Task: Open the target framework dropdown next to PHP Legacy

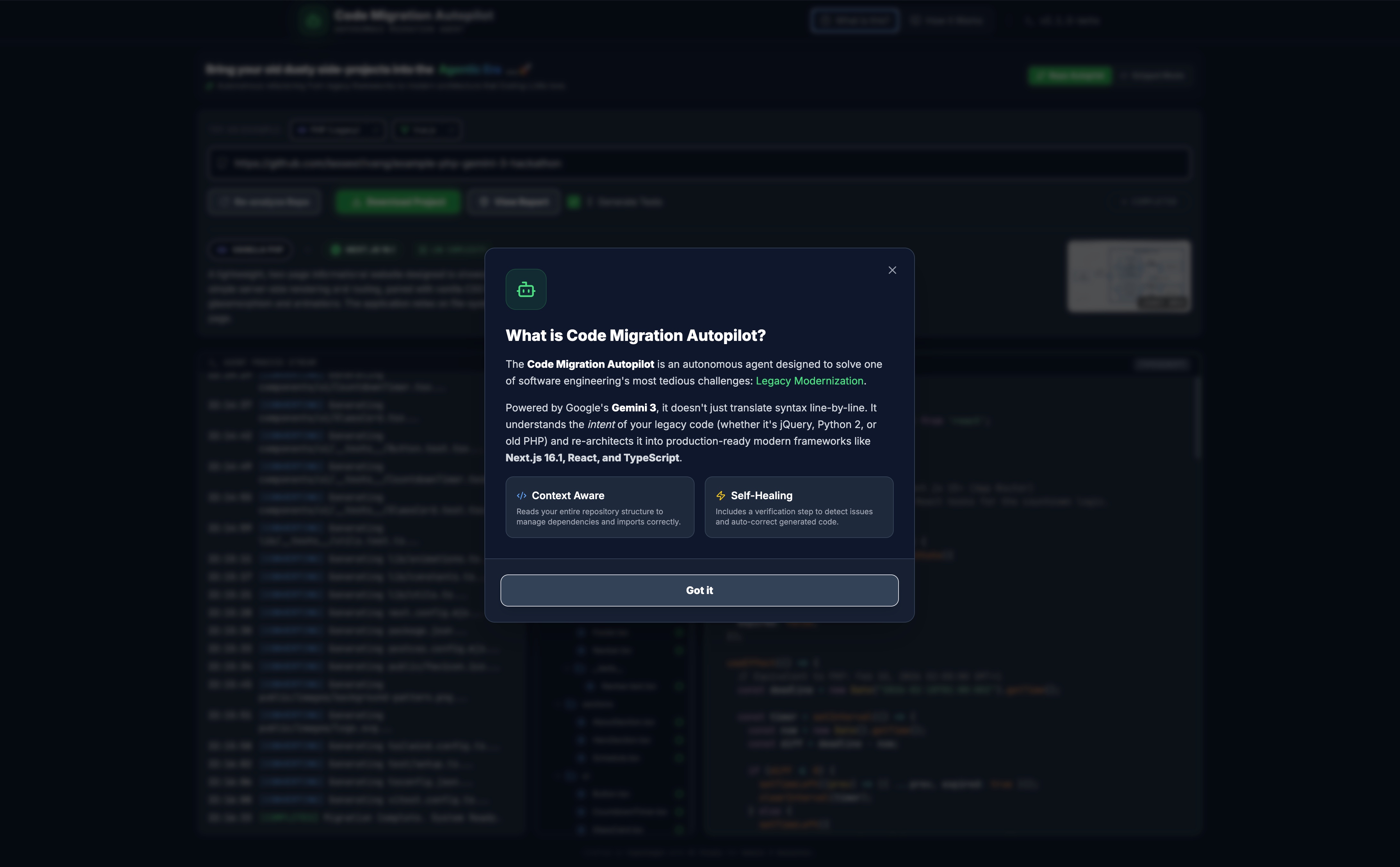Action: 427,130
